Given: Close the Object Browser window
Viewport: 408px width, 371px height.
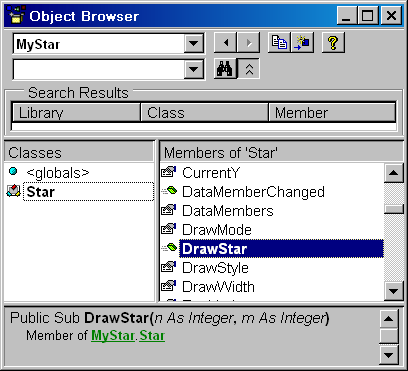Looking at the screenshot, I should pyautogui.click(x=391, y=16).
